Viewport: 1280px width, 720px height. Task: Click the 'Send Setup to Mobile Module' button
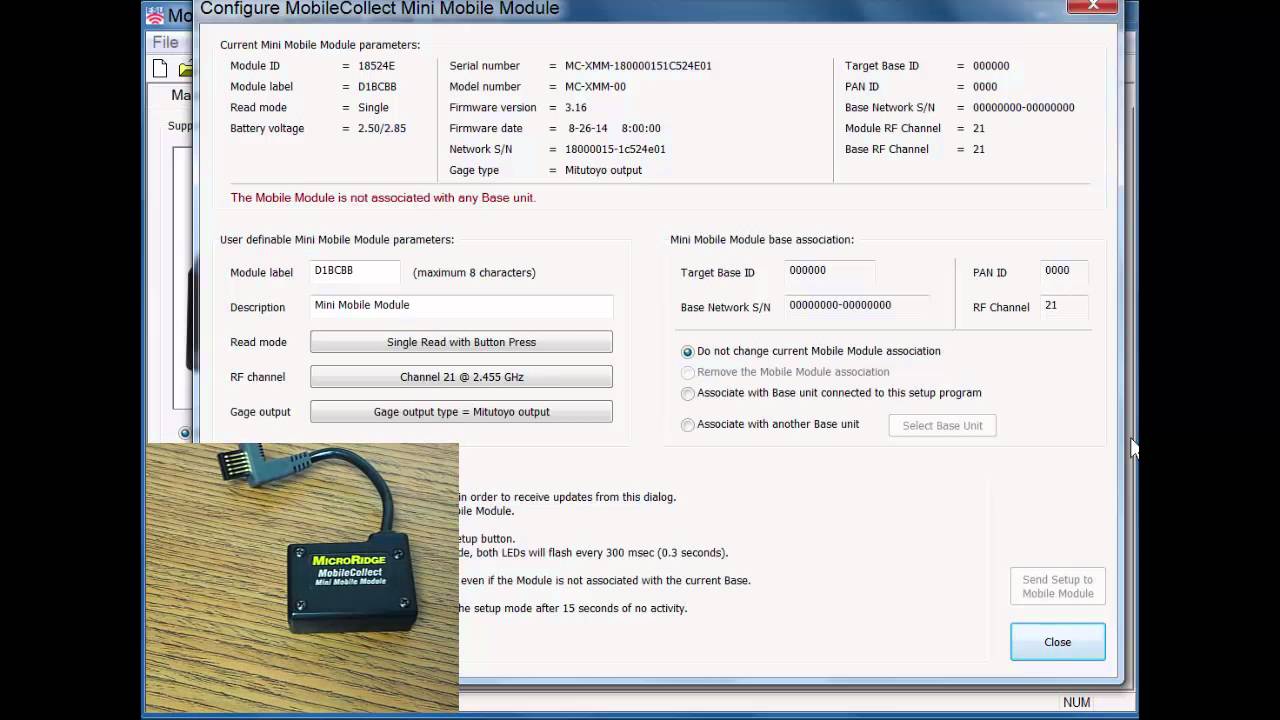1057,586
